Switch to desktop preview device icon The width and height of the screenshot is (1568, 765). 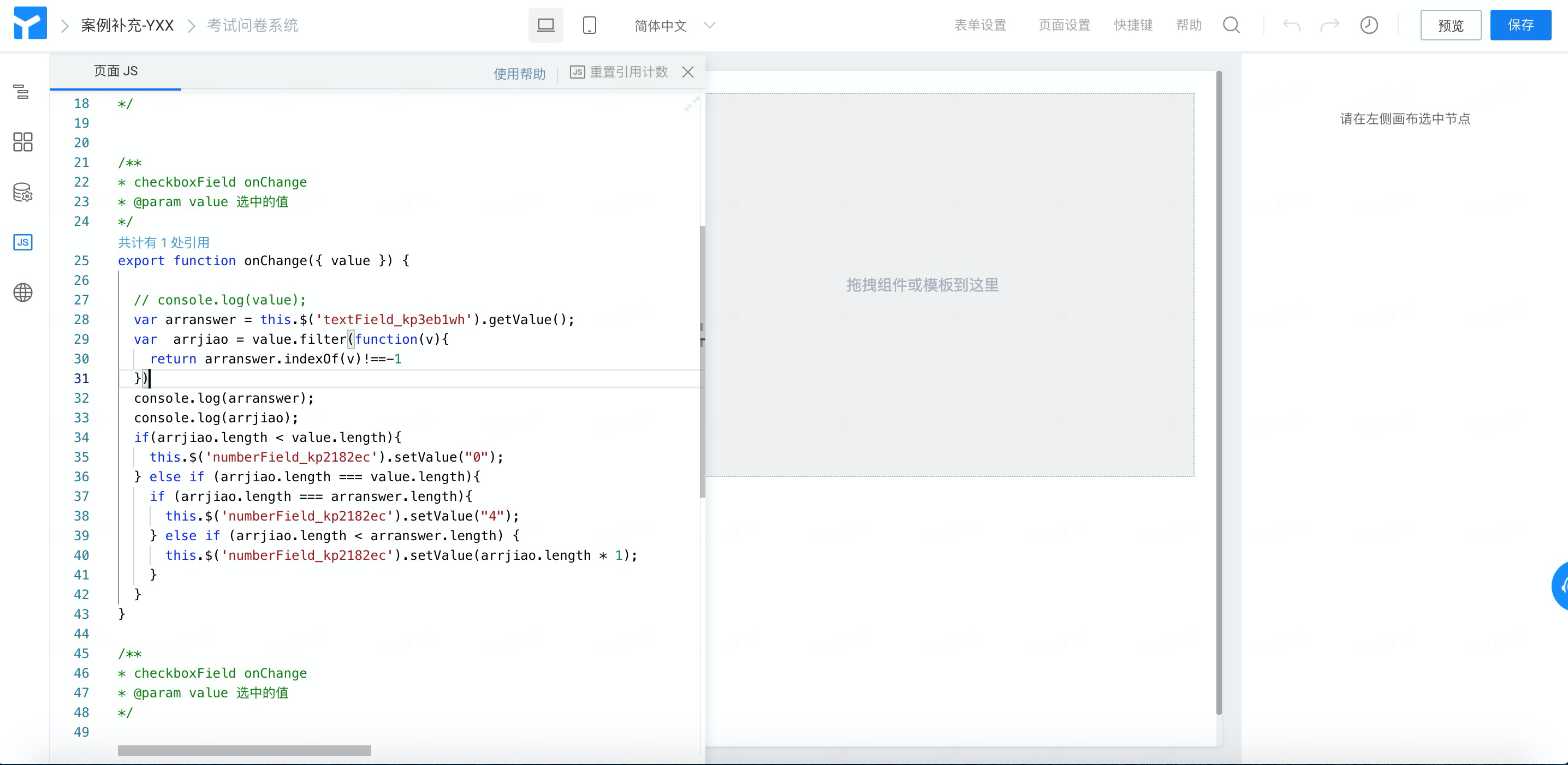coord(545,25)
